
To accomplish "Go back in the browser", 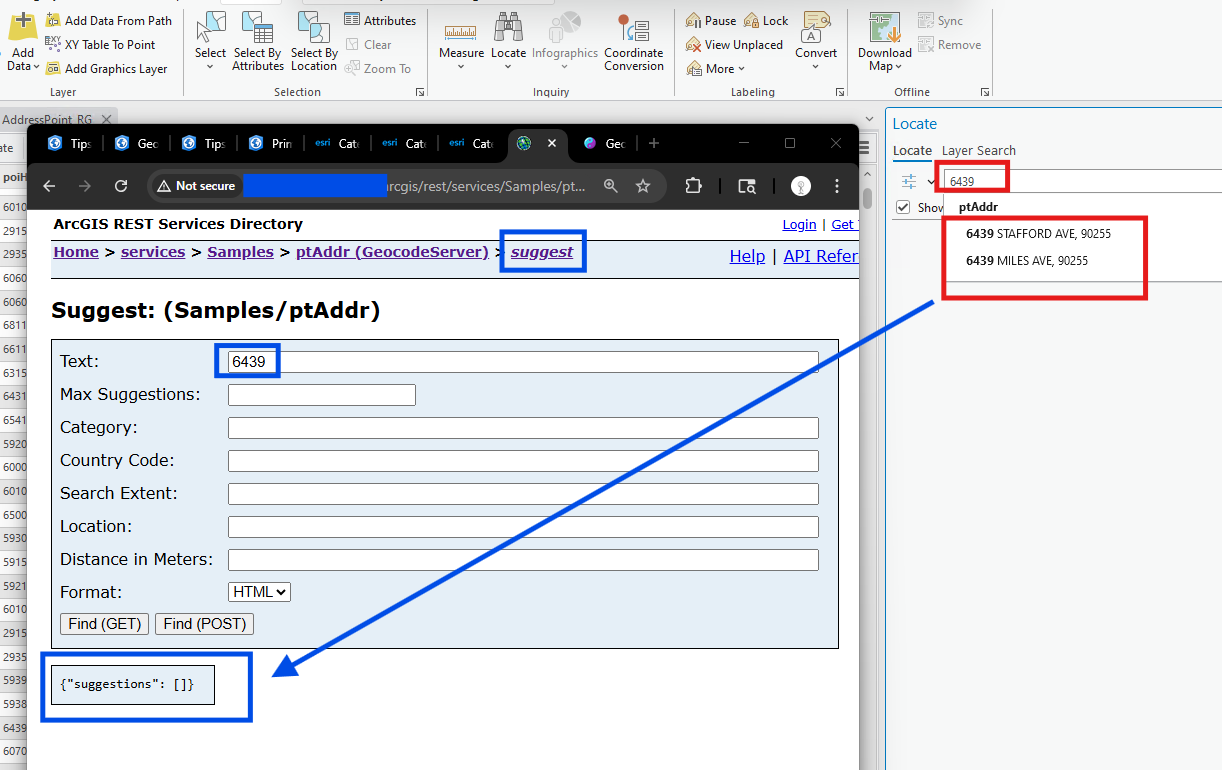I will (x=50, y=186).
